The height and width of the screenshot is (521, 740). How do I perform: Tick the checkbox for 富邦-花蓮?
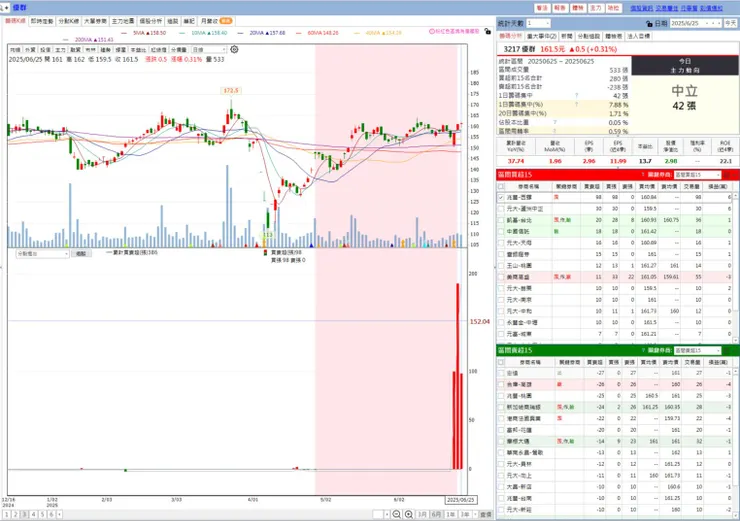[501, 430]
